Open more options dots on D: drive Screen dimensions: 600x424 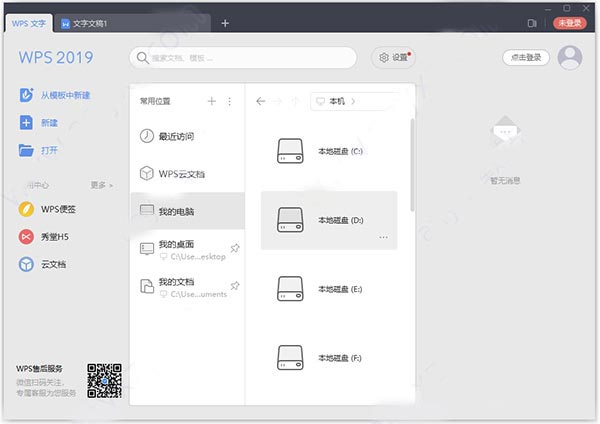coord(383,237)
